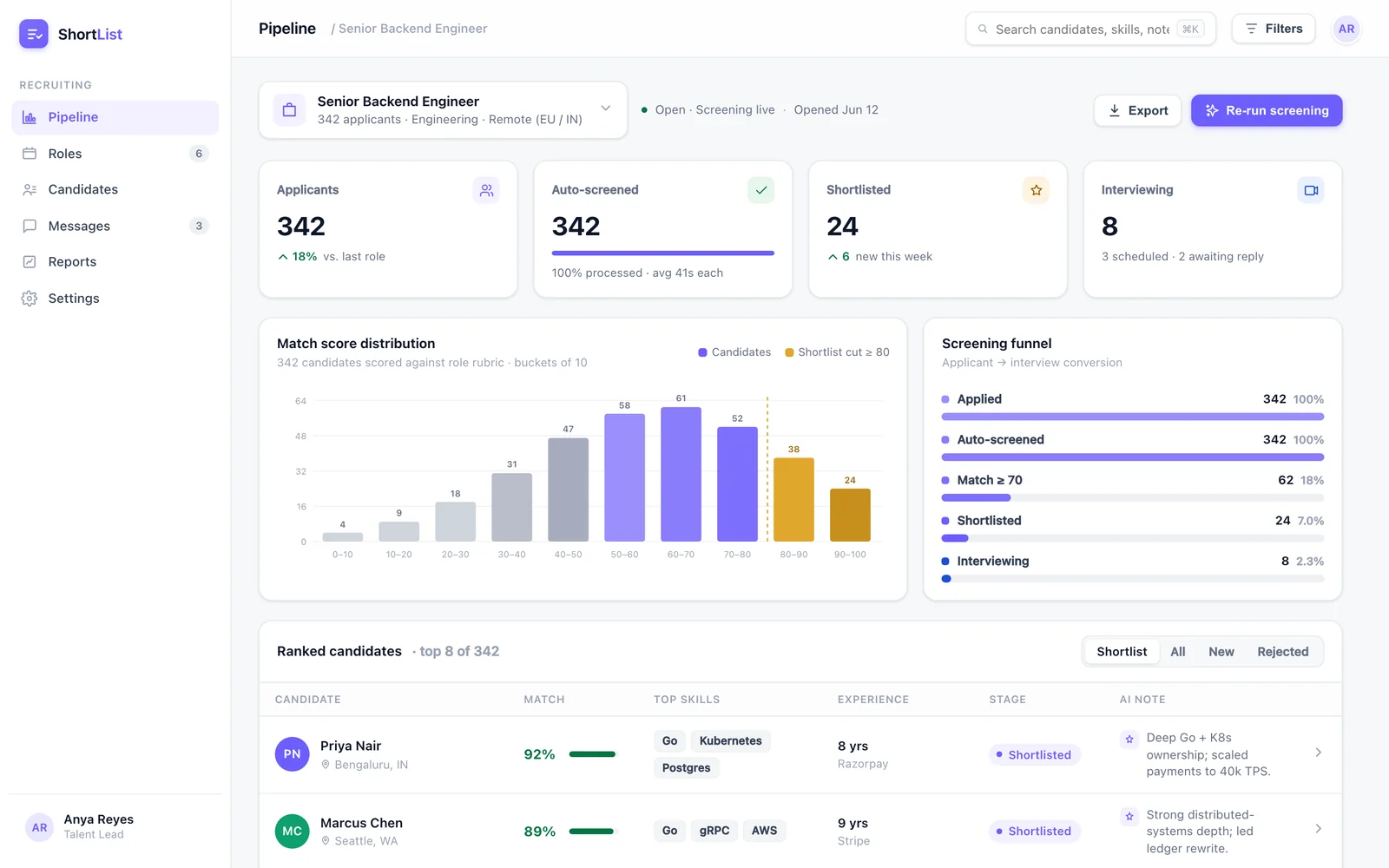Click the 40–50 grey histogram bar
This screenshot has height=868, width=1389.
click(x=568, y=490)
